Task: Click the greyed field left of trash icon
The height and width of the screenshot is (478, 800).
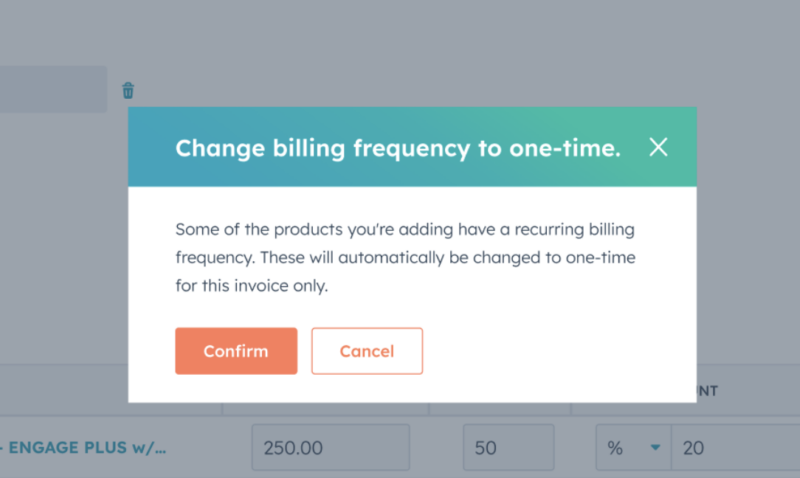Action: click(x=53, y=89)
